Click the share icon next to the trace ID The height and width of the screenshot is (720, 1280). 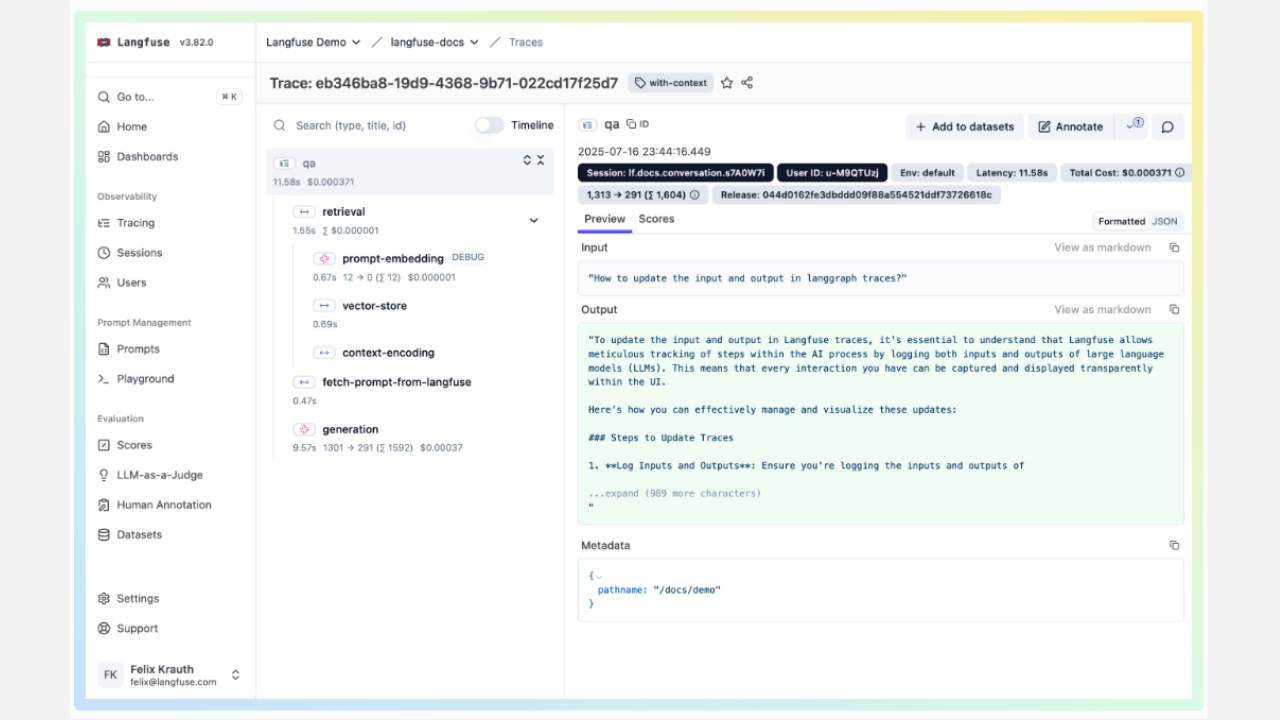[x=747, y=83]
